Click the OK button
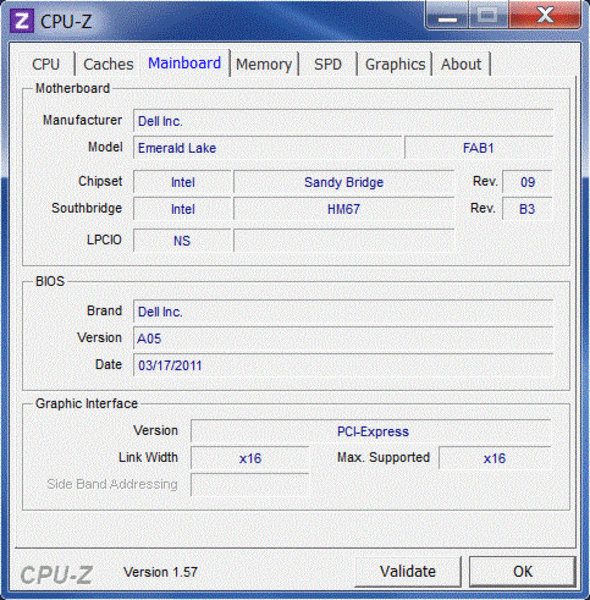This screenshot has width=590, height=600. tap(523, 571)
